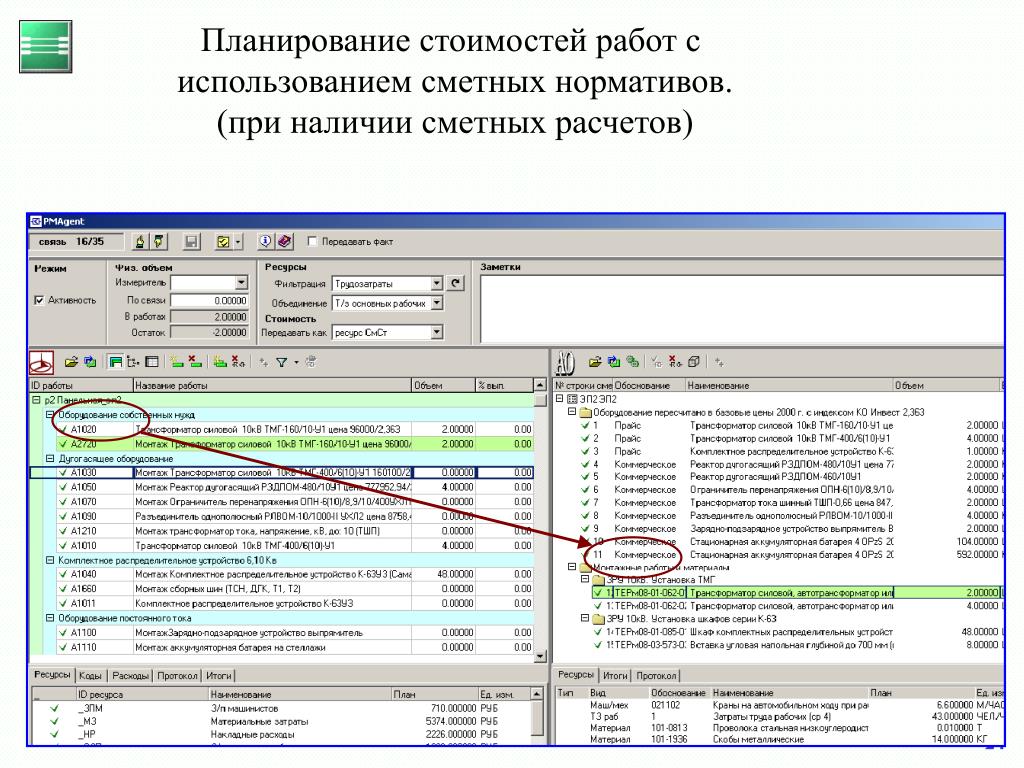Click the add-row green bar icon, left toolbar
This screenshot has height=768, width=1024.
pyautogui.click(x=176, y=362)
